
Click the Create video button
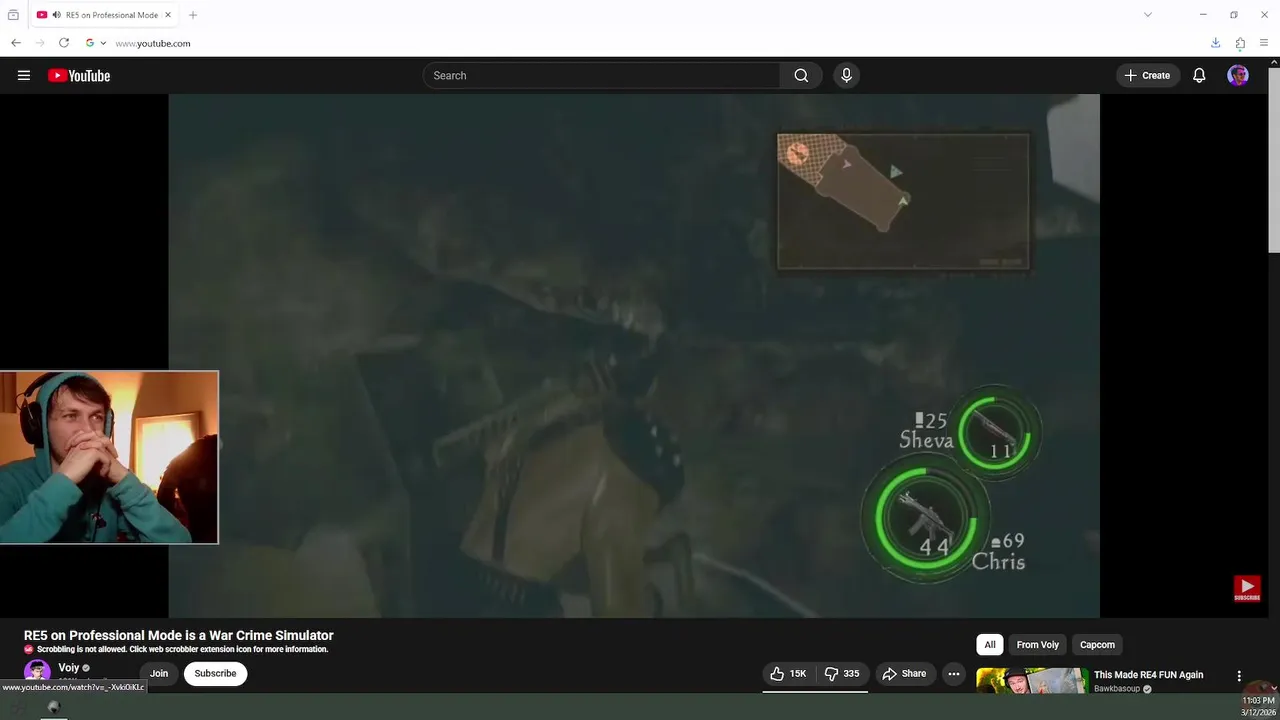point(1147,75)
